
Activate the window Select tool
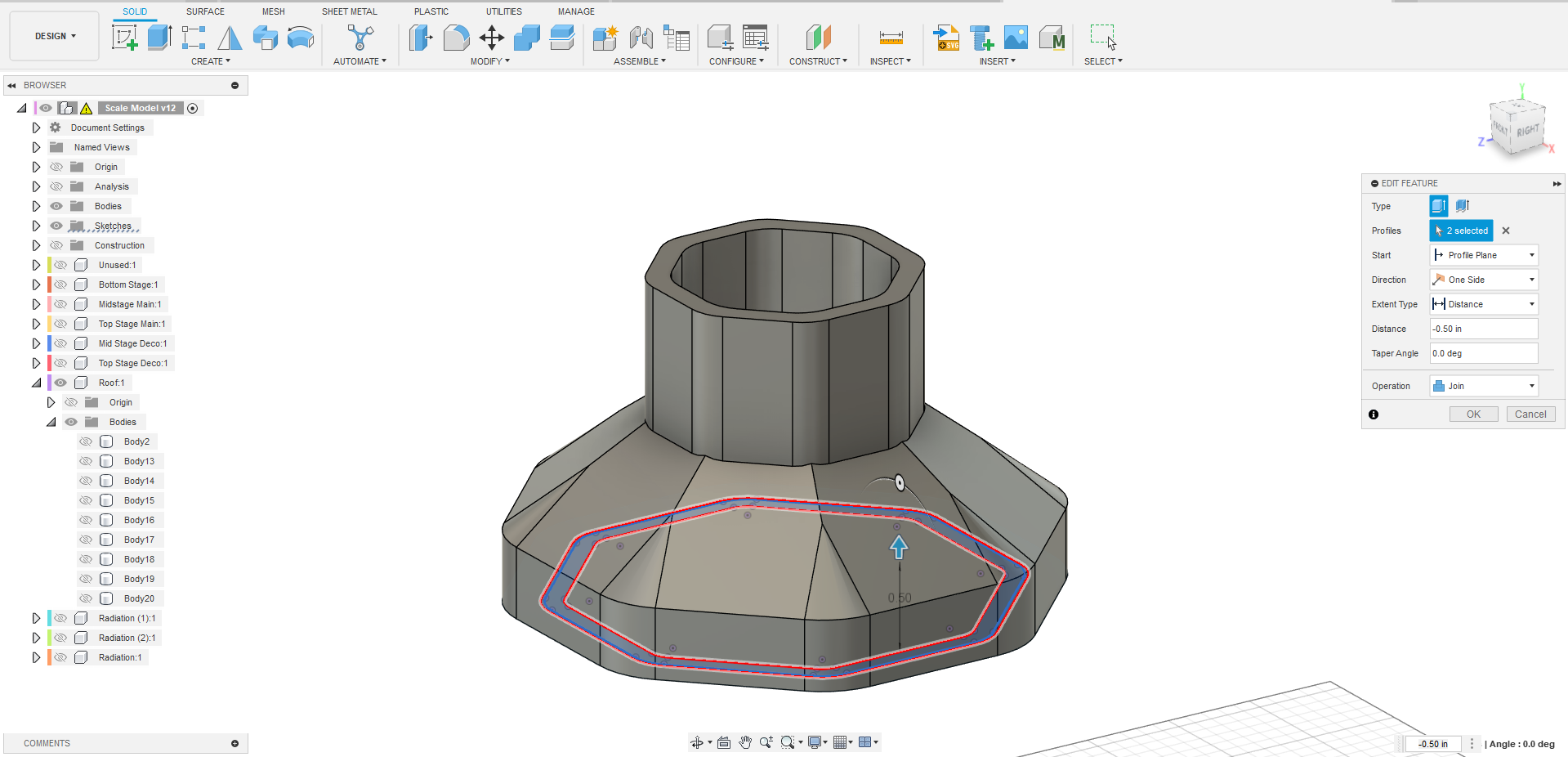[1103, 37]
